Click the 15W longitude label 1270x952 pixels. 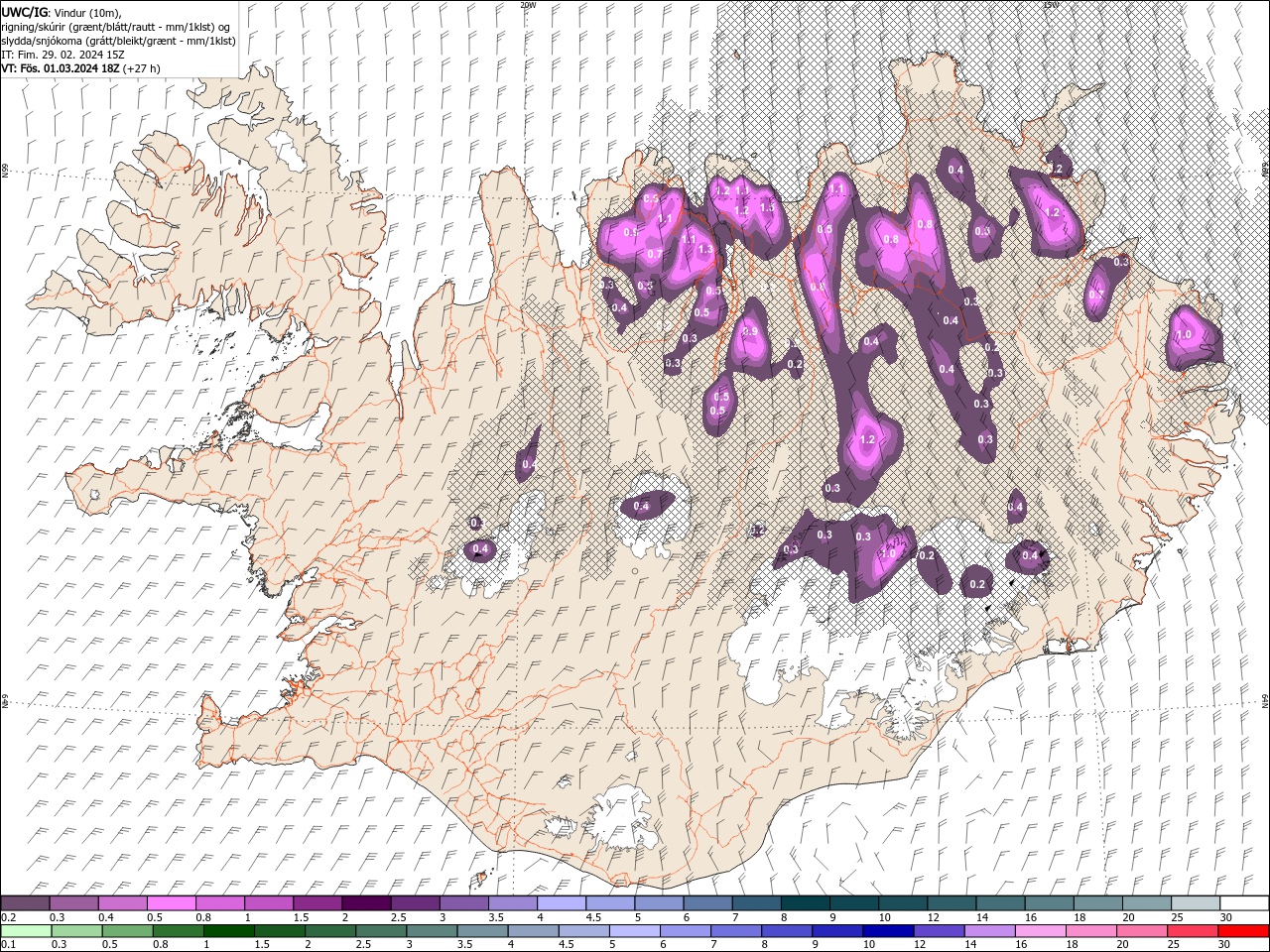pyautogui.click(x=1050, y=5)
